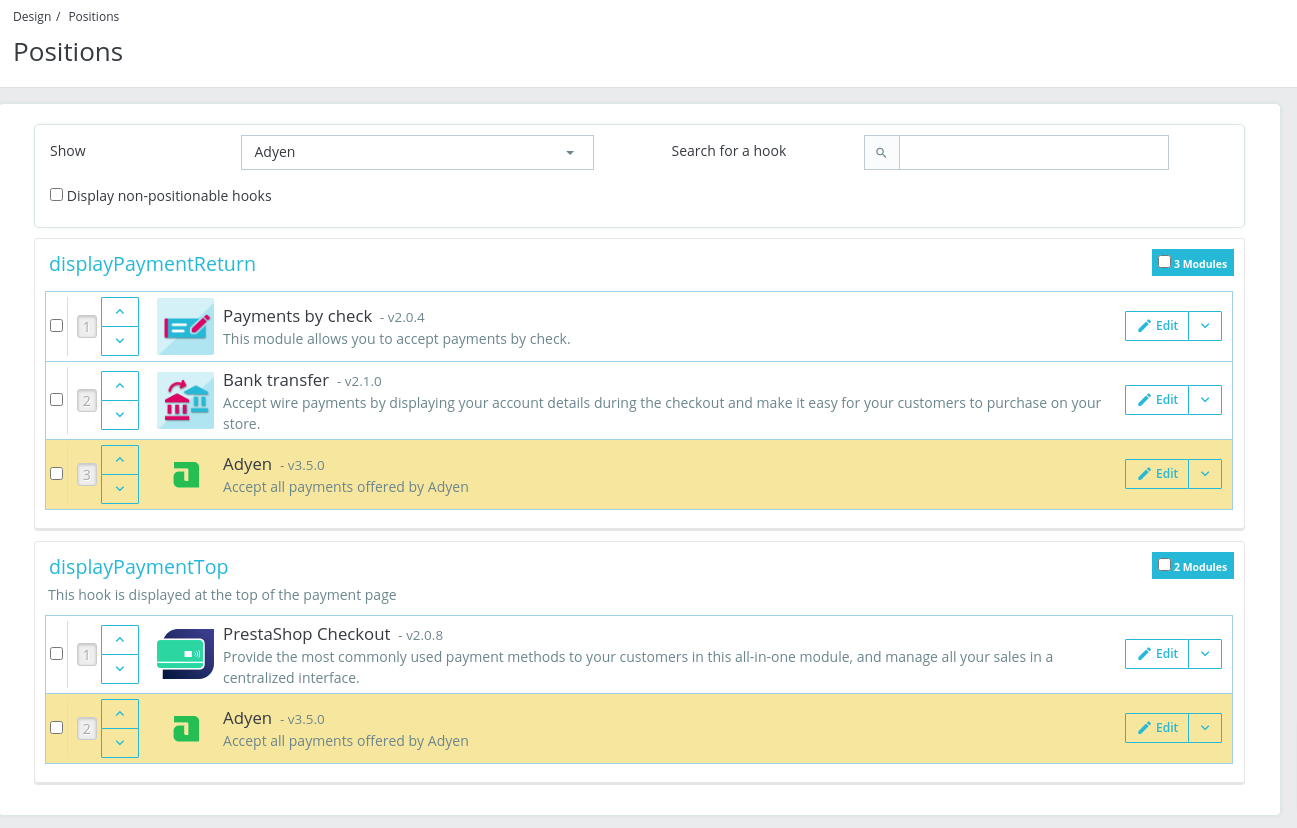Viewport: 1297px width, 828px height.
Task: Click inside the hook search input field
Action: coord(1034,152)
